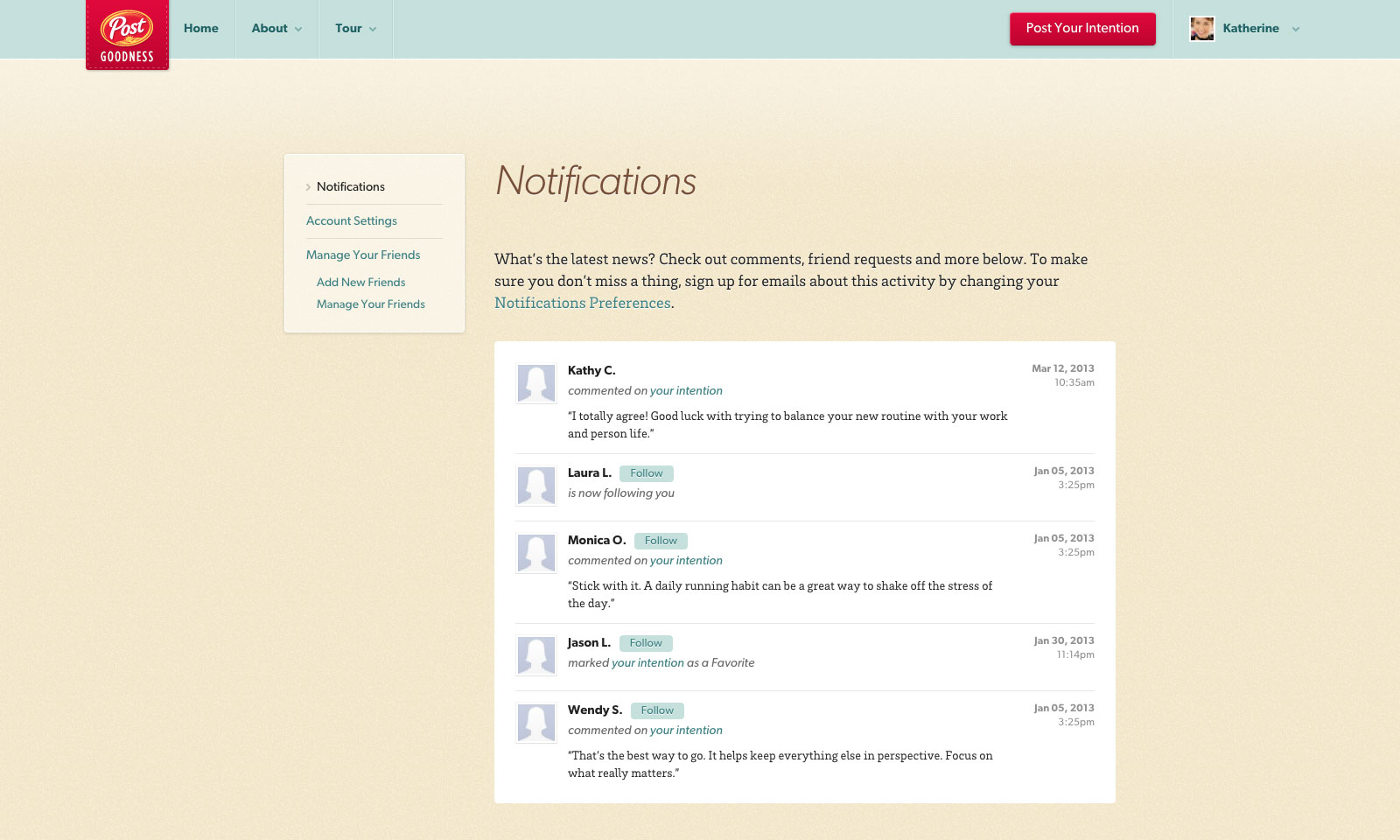Click Monica's comment starting 'Stick with it'
This screenshot has height=840, width=1400.
pyautogui.click(x=780, y=594)
